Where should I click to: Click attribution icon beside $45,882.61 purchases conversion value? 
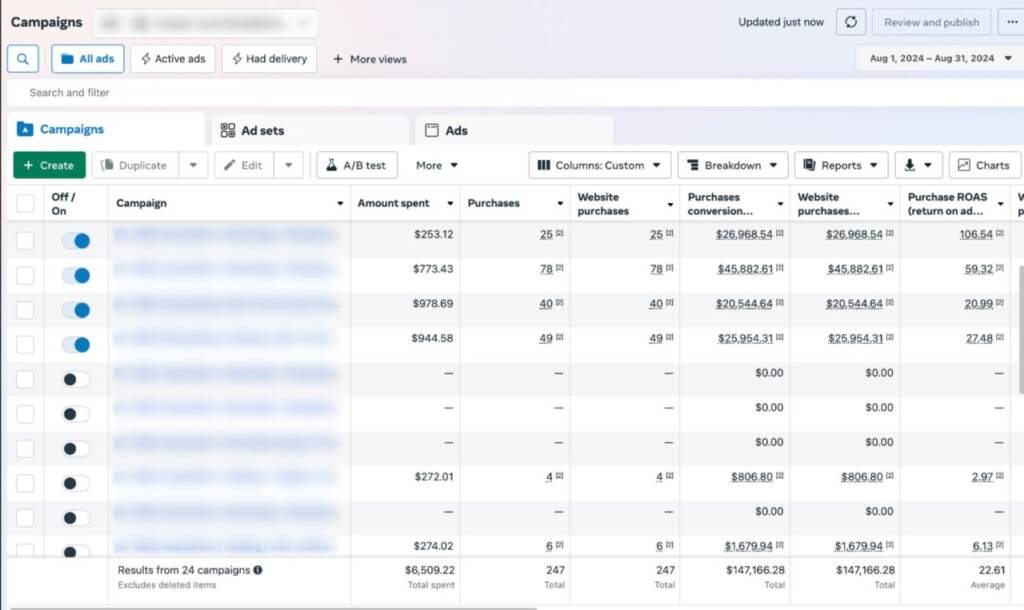tap(780, 268)
